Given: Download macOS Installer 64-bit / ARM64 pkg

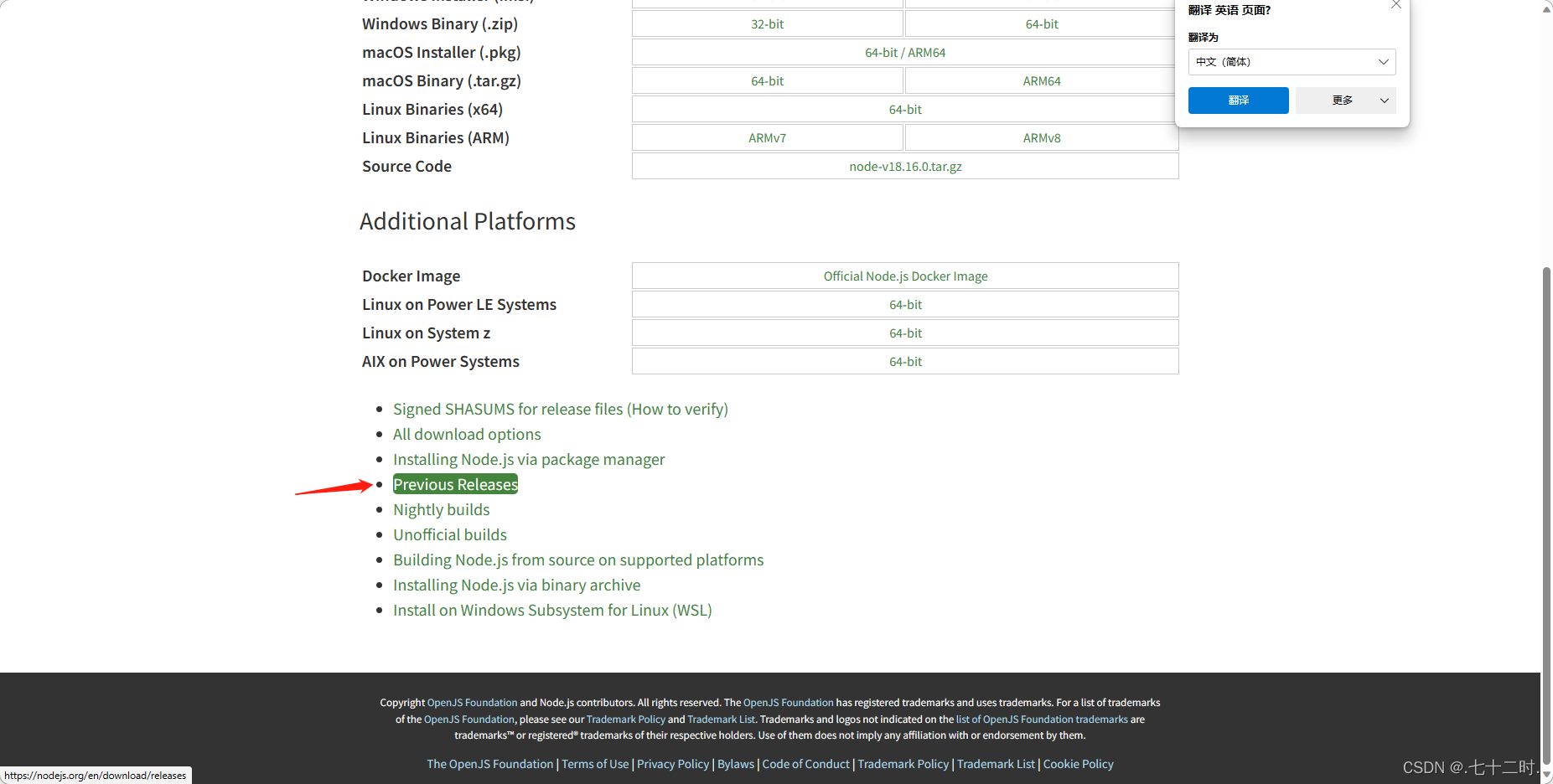Looking at the screenshot, I should coord(905,53).
